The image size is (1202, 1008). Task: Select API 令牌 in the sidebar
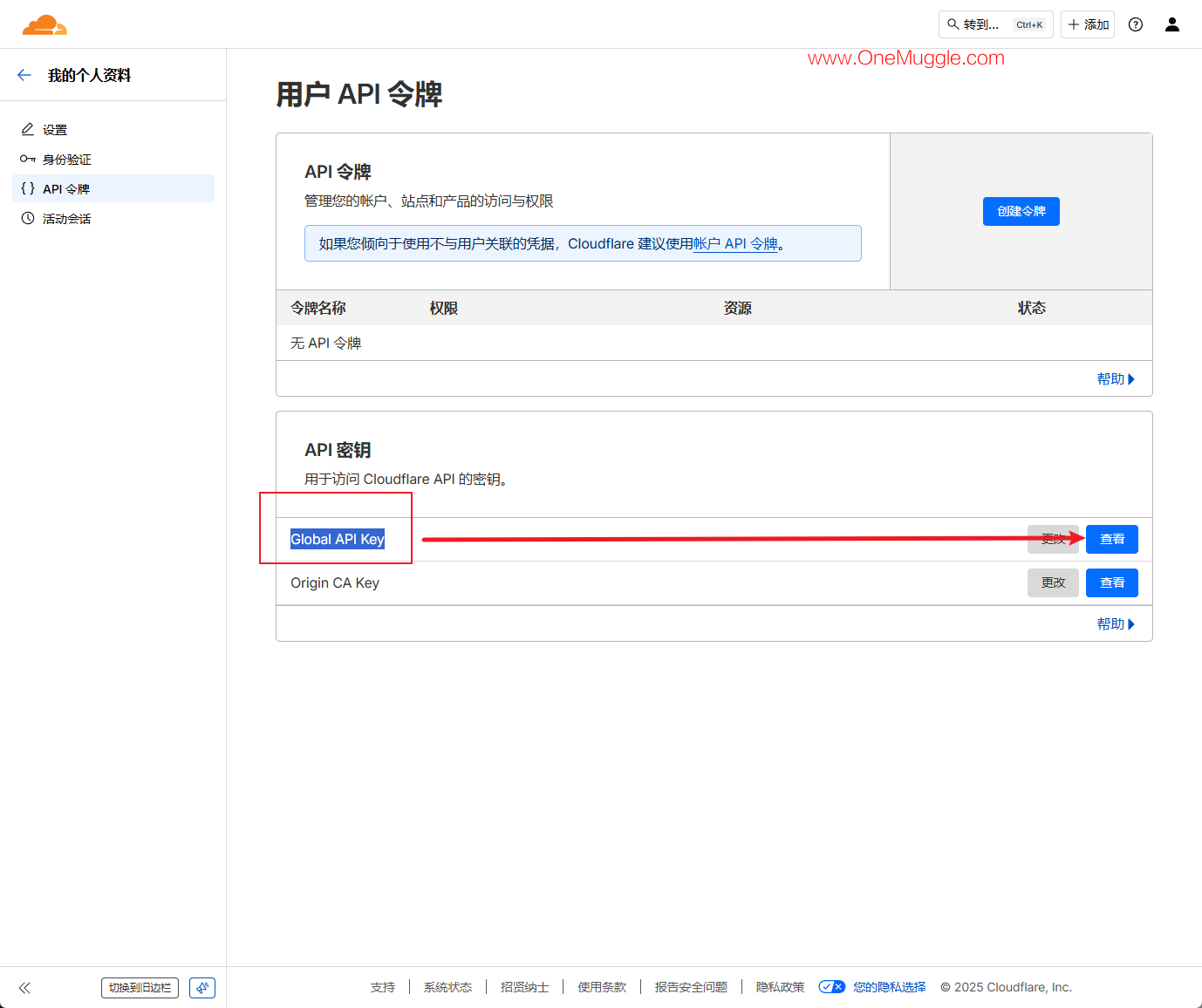(x=113, y=188)
